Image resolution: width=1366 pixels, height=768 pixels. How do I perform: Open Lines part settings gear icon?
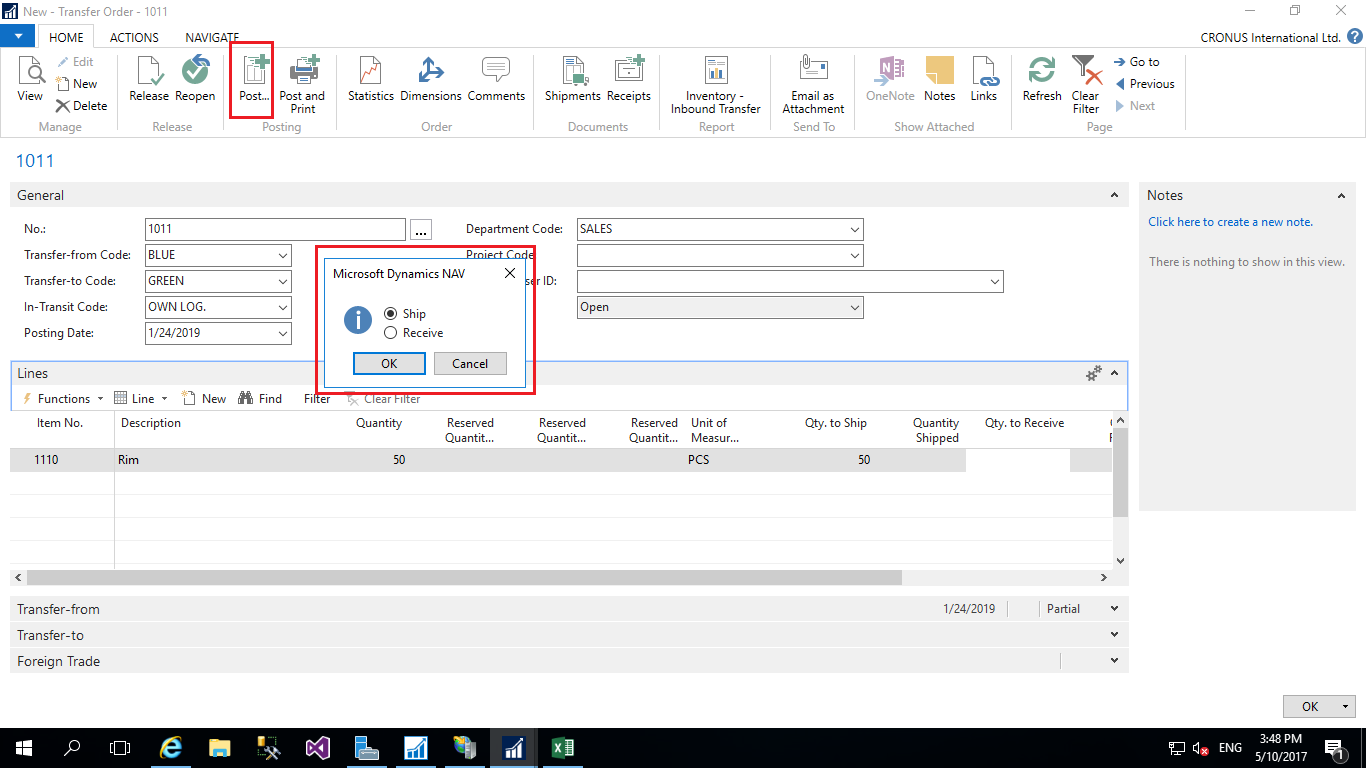pos(1094,373)
